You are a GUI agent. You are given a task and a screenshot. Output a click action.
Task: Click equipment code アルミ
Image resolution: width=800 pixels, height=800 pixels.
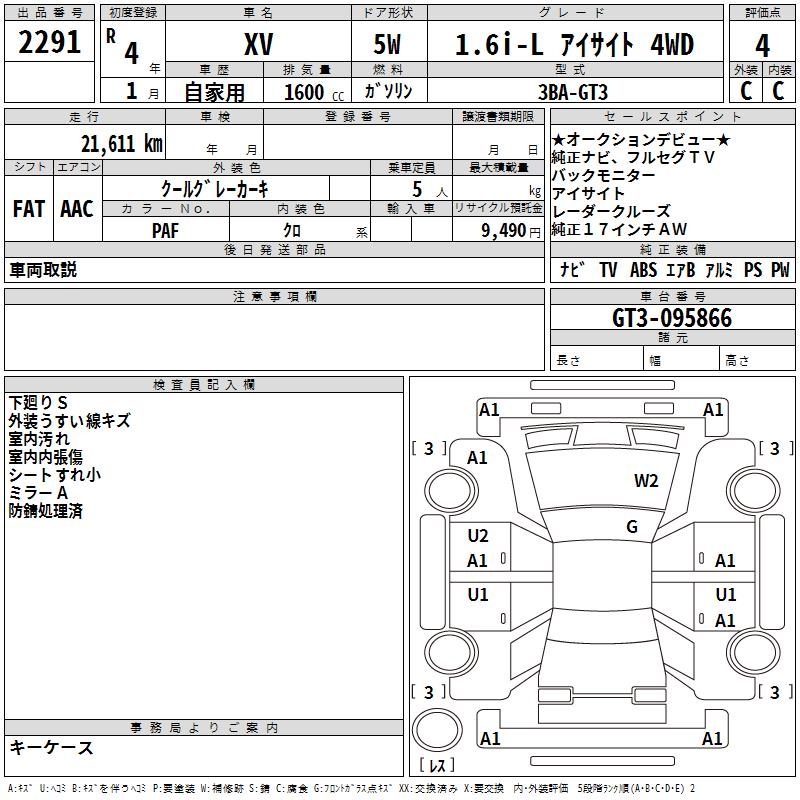pyautogui.click(x=719, y=269)
